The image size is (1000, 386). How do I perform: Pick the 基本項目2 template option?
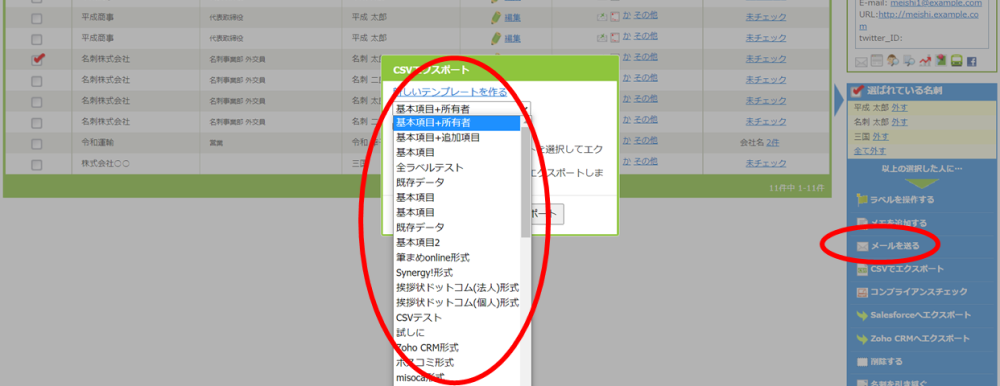point(418,242)
